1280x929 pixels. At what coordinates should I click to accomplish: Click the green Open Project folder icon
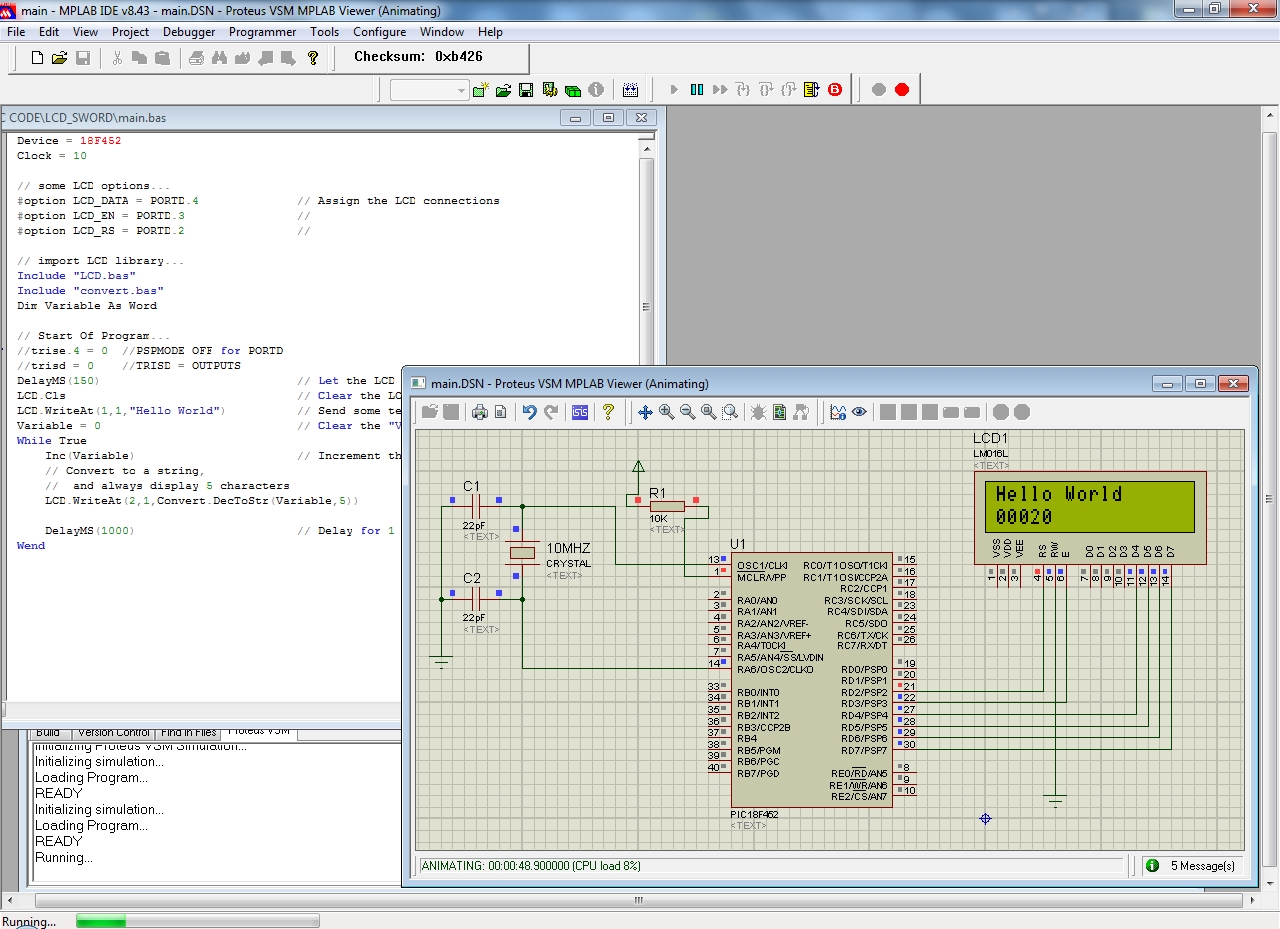pyautogui.click(x=503, y=90)
